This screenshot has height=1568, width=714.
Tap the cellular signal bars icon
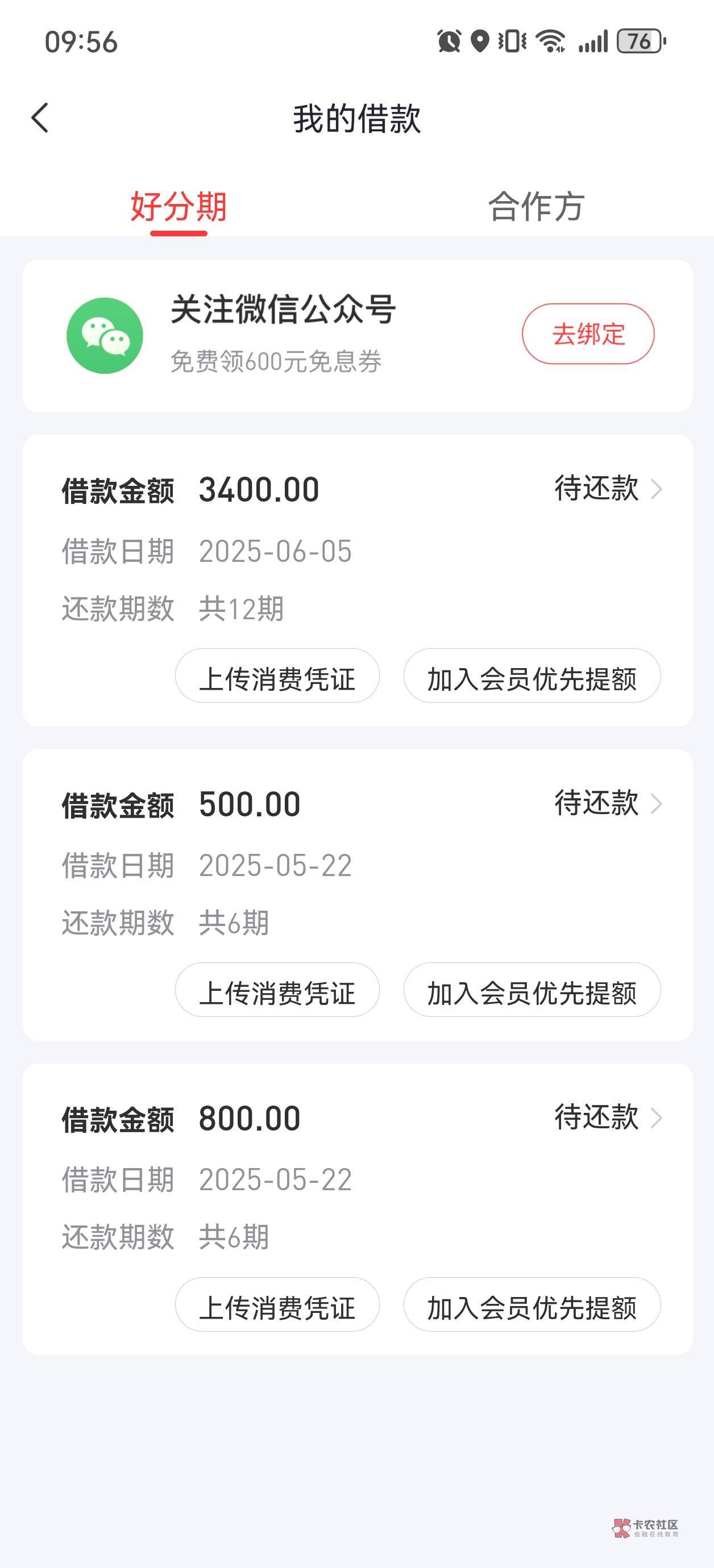point(593,41)
